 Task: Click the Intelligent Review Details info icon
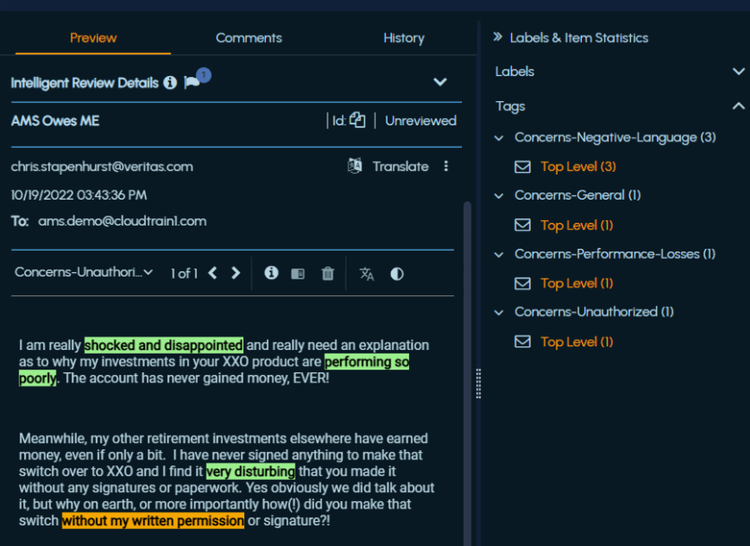pos(170,83)
